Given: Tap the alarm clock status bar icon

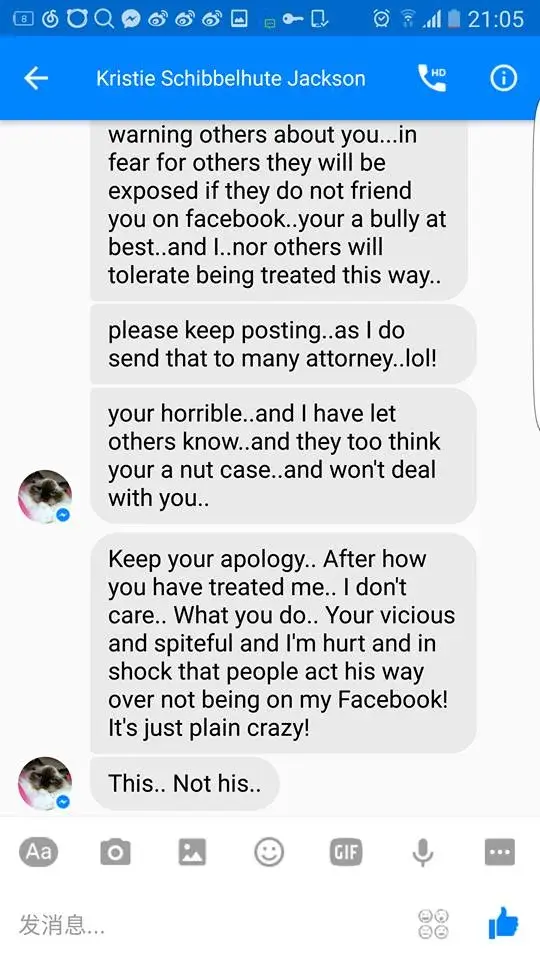Looking at the screenshot, I should pos(381,19).
